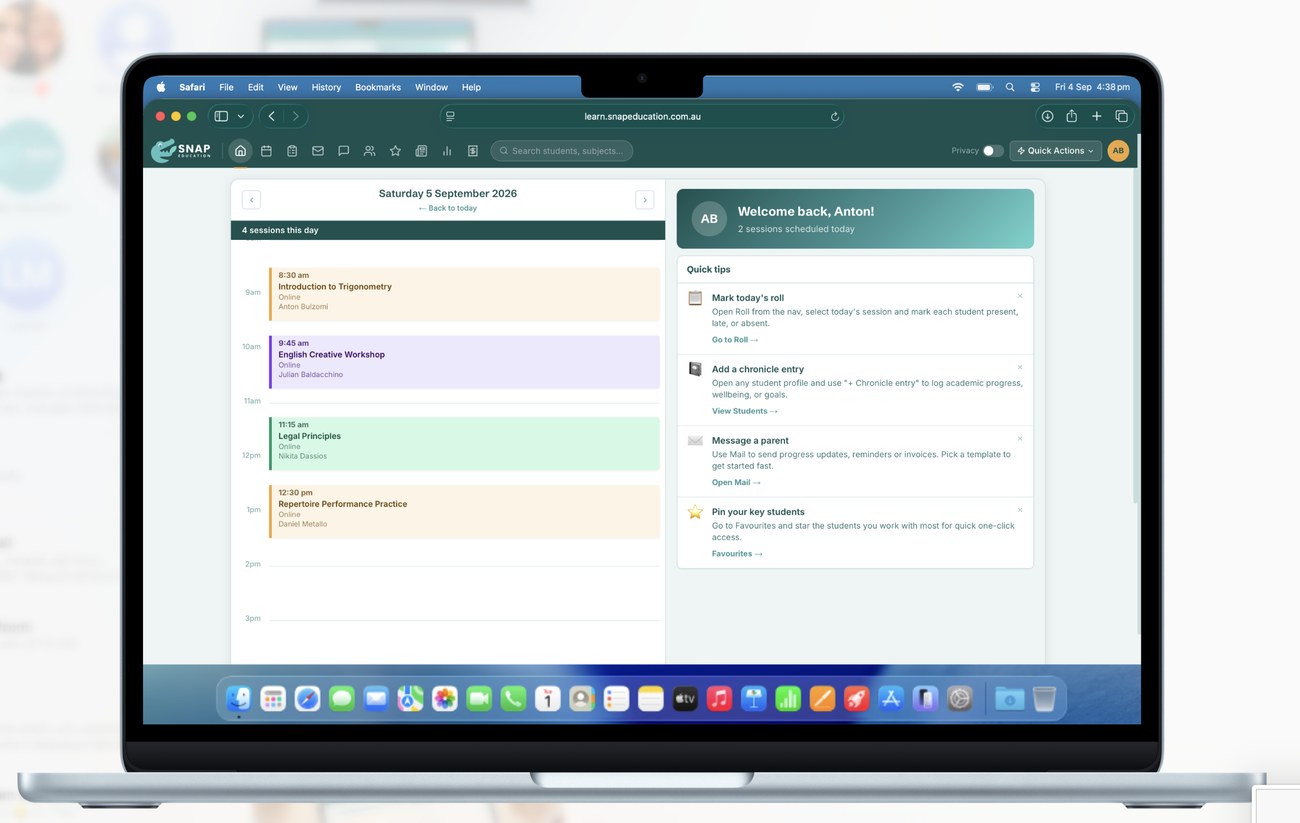The image size is (1300, 823).
Task: Open the English Creative Workshop session
Action: click(464, 362)
